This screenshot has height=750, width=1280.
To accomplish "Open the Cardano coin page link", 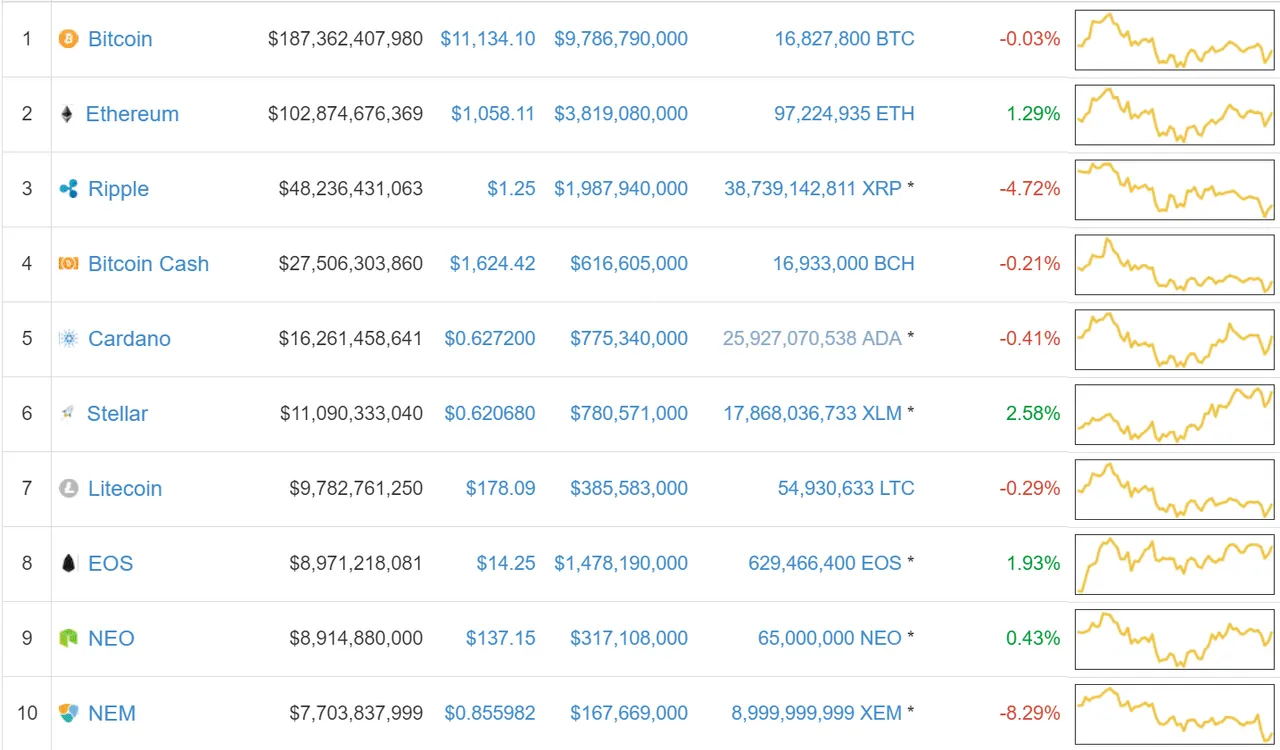I will (129, 339).
